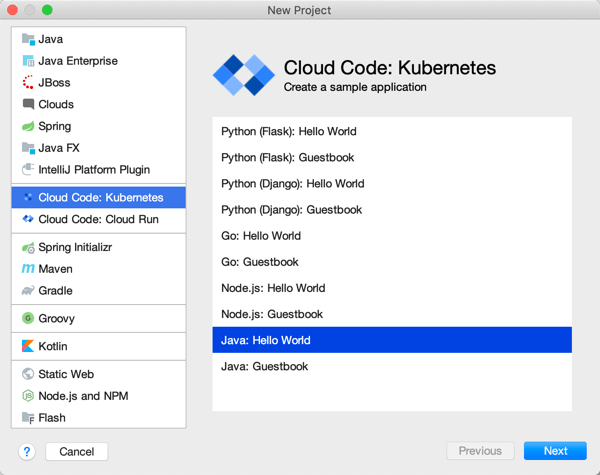
Task: Choose Go: Guestbook sample
Action: point(392,262)
